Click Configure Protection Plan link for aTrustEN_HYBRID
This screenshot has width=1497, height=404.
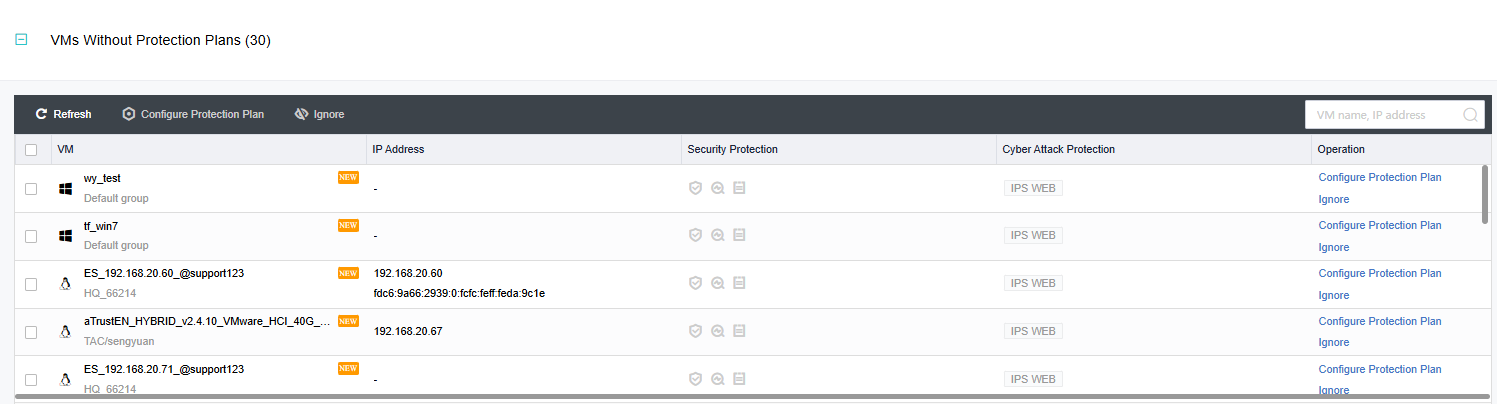(1379, 321)
